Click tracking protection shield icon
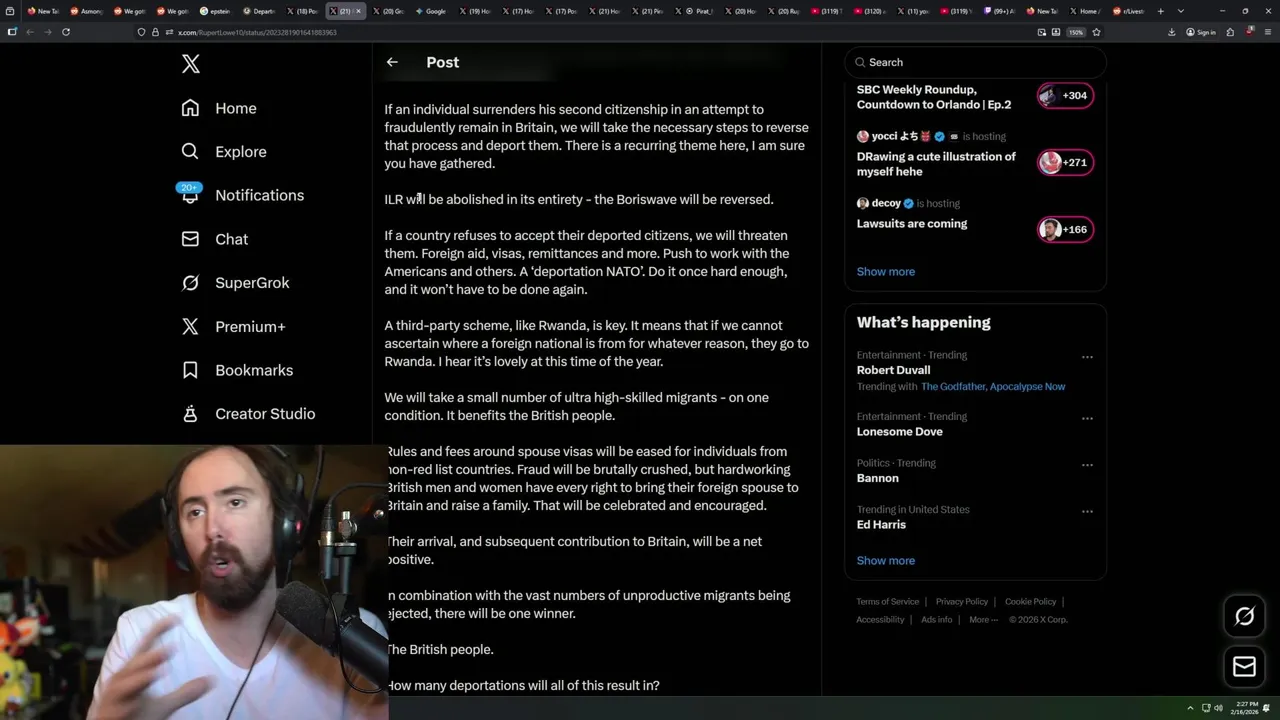 pos(141,32)
